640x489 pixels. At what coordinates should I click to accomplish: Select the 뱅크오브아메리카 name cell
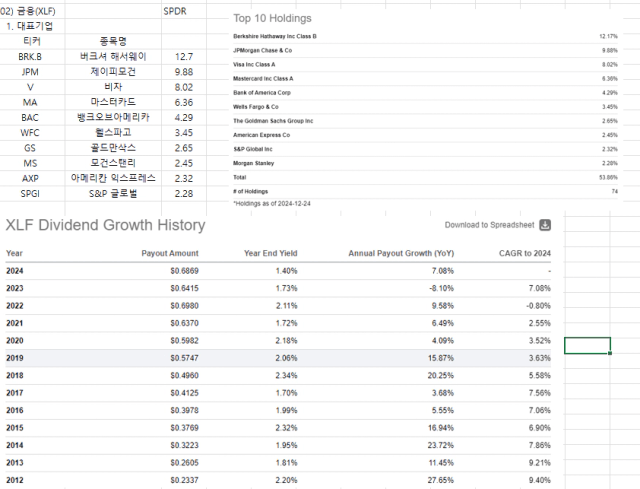(113, 118)
